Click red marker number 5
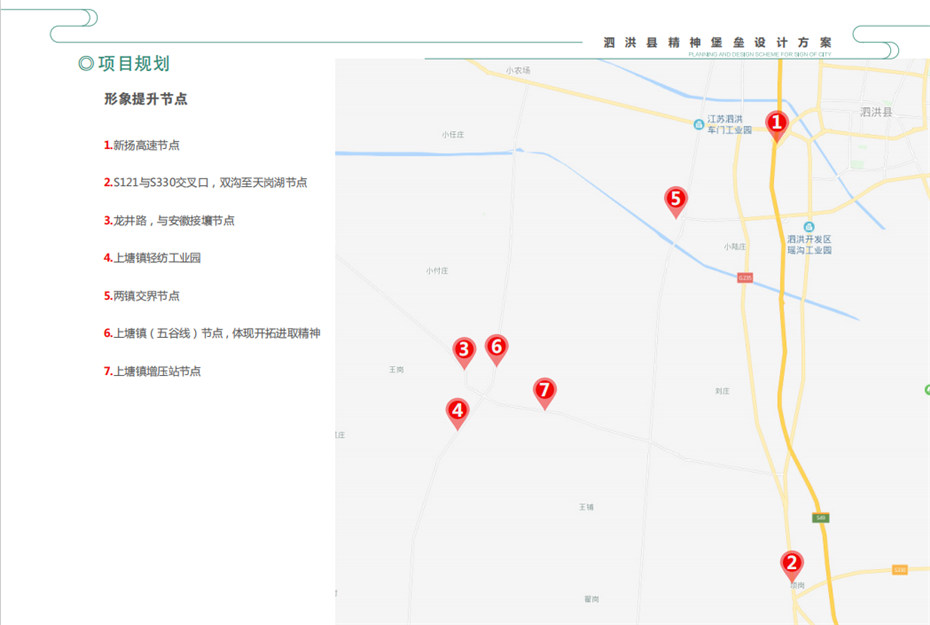The image size is (930, 625). point(676,199)
